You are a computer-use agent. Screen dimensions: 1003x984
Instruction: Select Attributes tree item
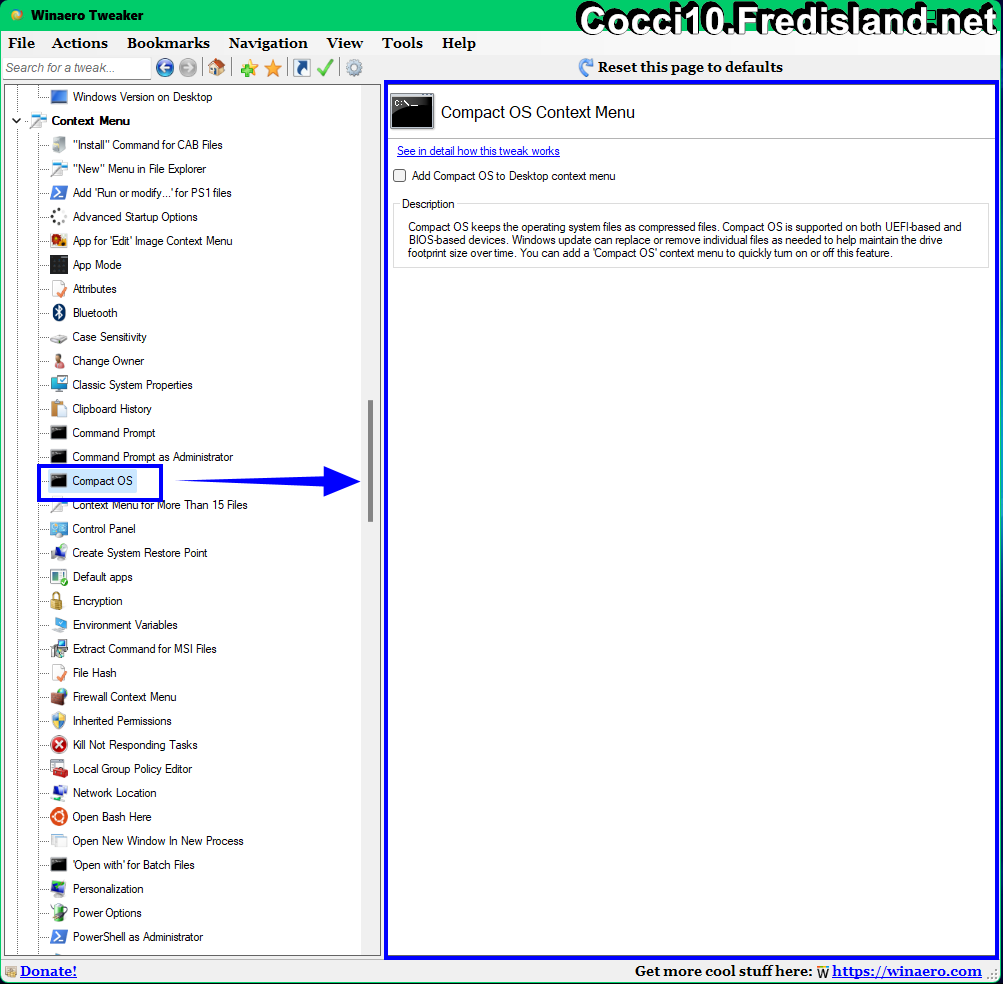[95, 289]
